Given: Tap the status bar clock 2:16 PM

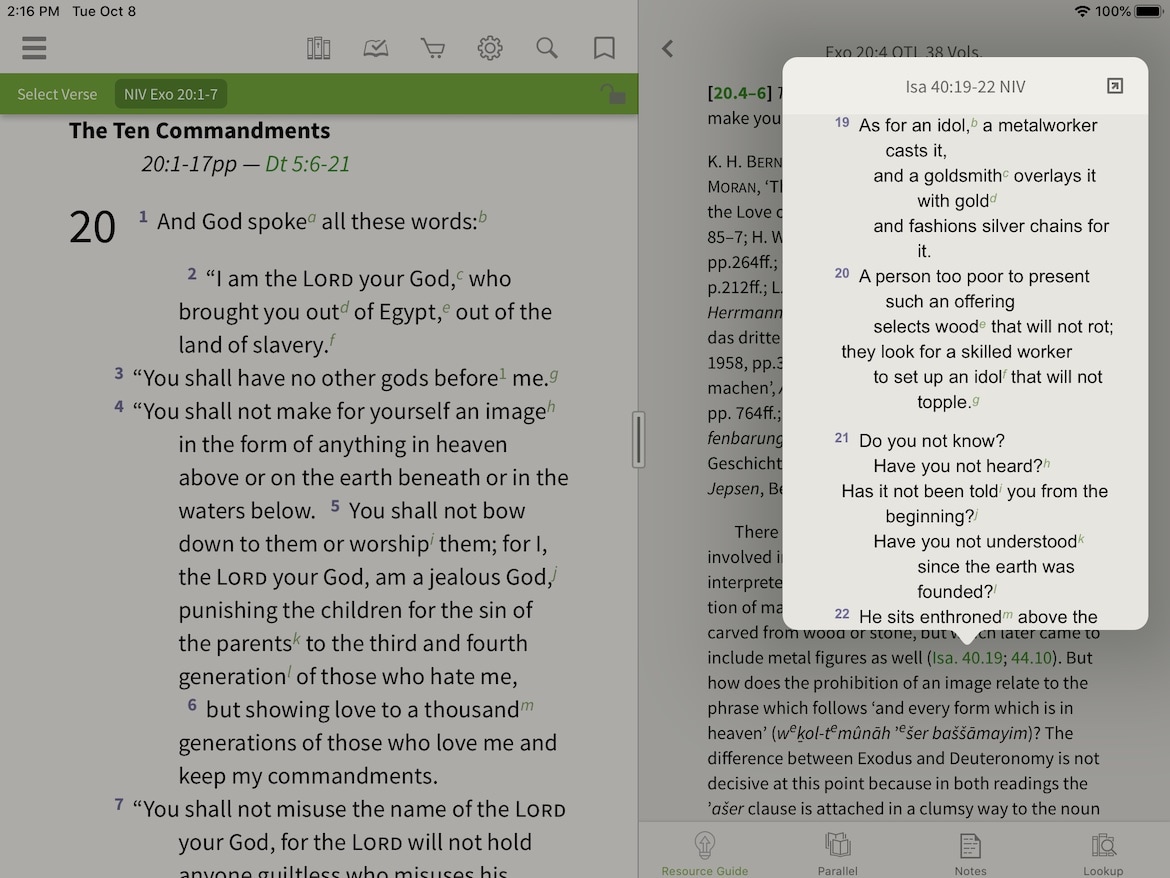Looking at the screenshot, I should (33, 11).
